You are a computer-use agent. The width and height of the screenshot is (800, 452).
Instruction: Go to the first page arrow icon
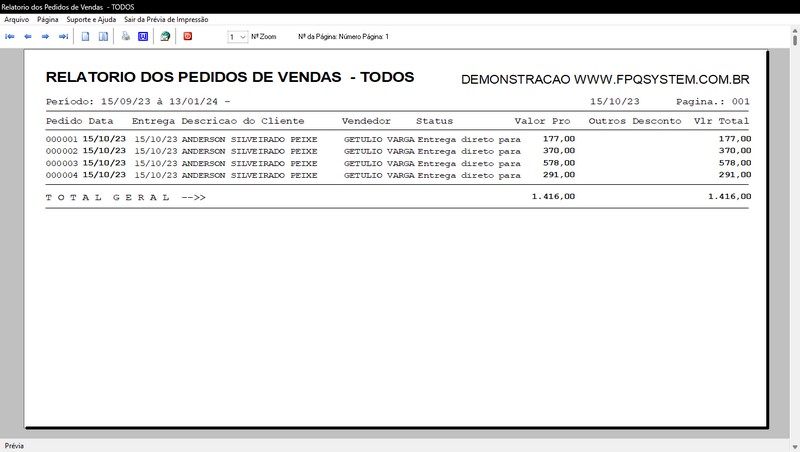tap(10, 36)
